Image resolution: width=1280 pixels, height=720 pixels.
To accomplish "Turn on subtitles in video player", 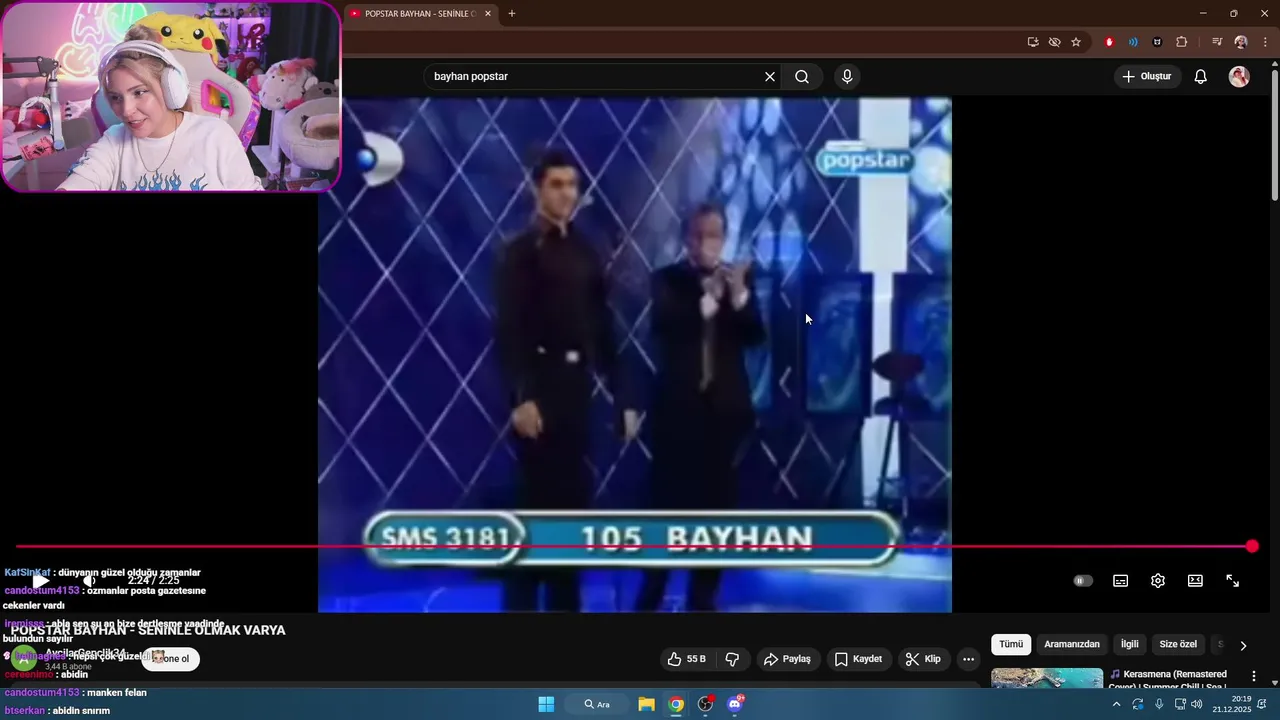I will [1121, 581].
